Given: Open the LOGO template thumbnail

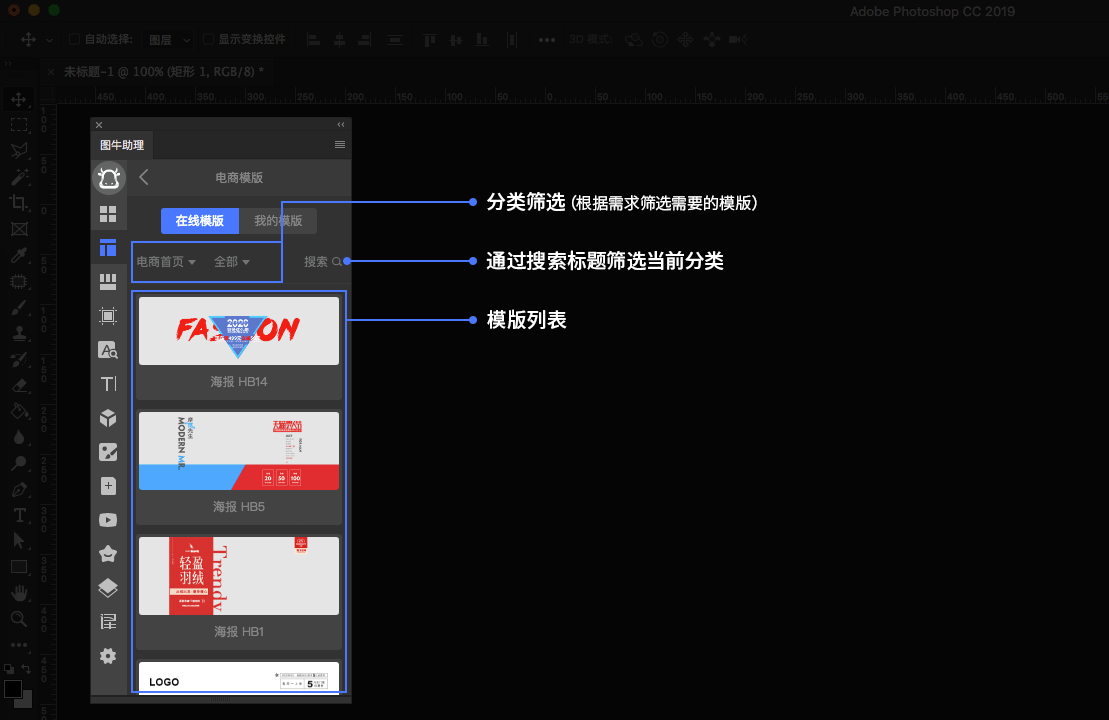Looking at the screenshot, I should [239, 678].
